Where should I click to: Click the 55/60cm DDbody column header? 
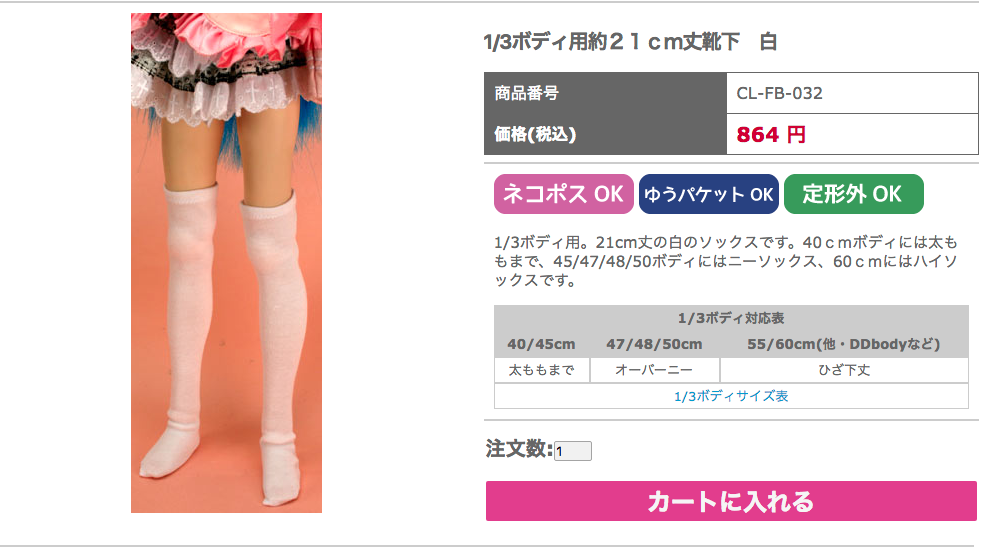pos(844,344)
